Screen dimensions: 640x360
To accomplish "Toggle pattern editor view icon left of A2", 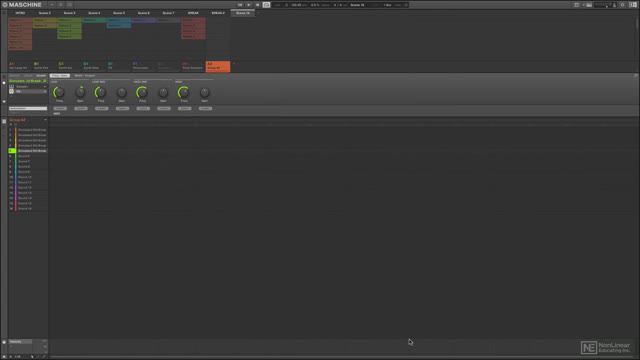I will 4,121.
